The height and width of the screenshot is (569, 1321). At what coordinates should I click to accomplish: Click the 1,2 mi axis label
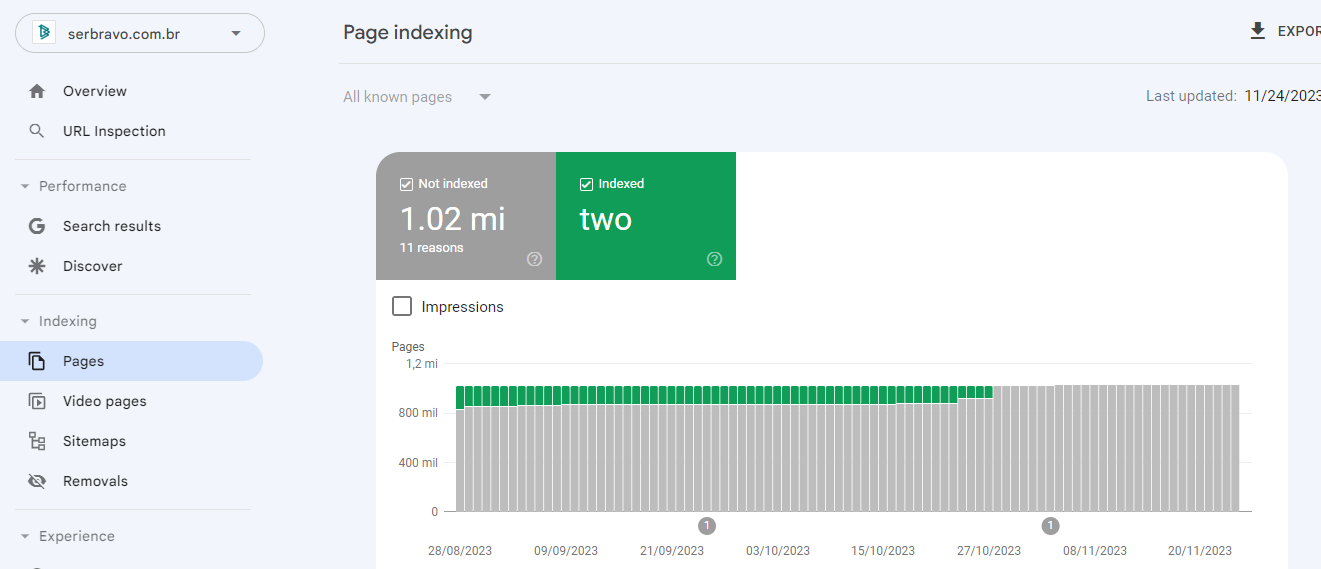click(421, 364)
